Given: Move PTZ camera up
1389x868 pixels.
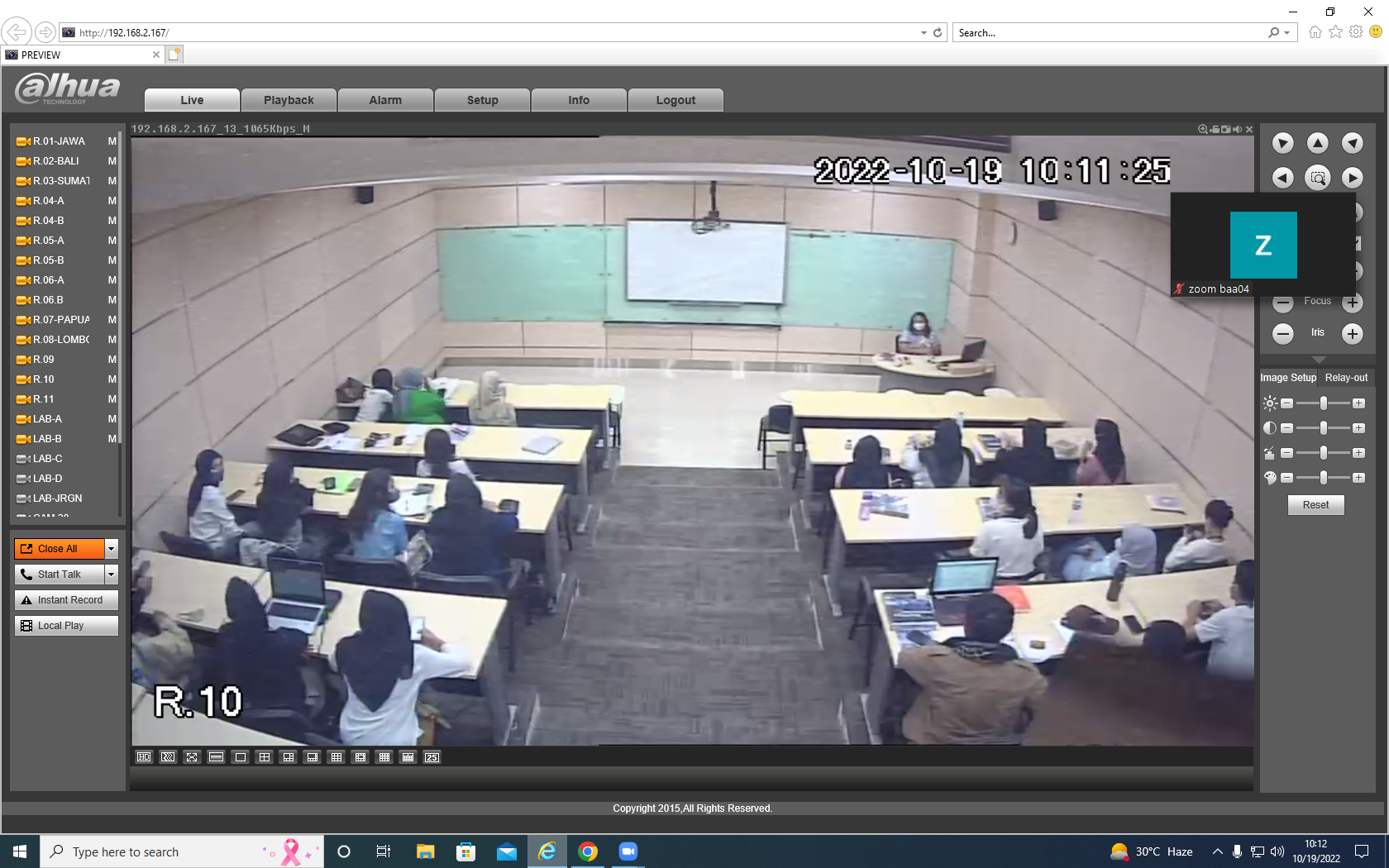Looking at the screenshot, I should point(1318,143).
